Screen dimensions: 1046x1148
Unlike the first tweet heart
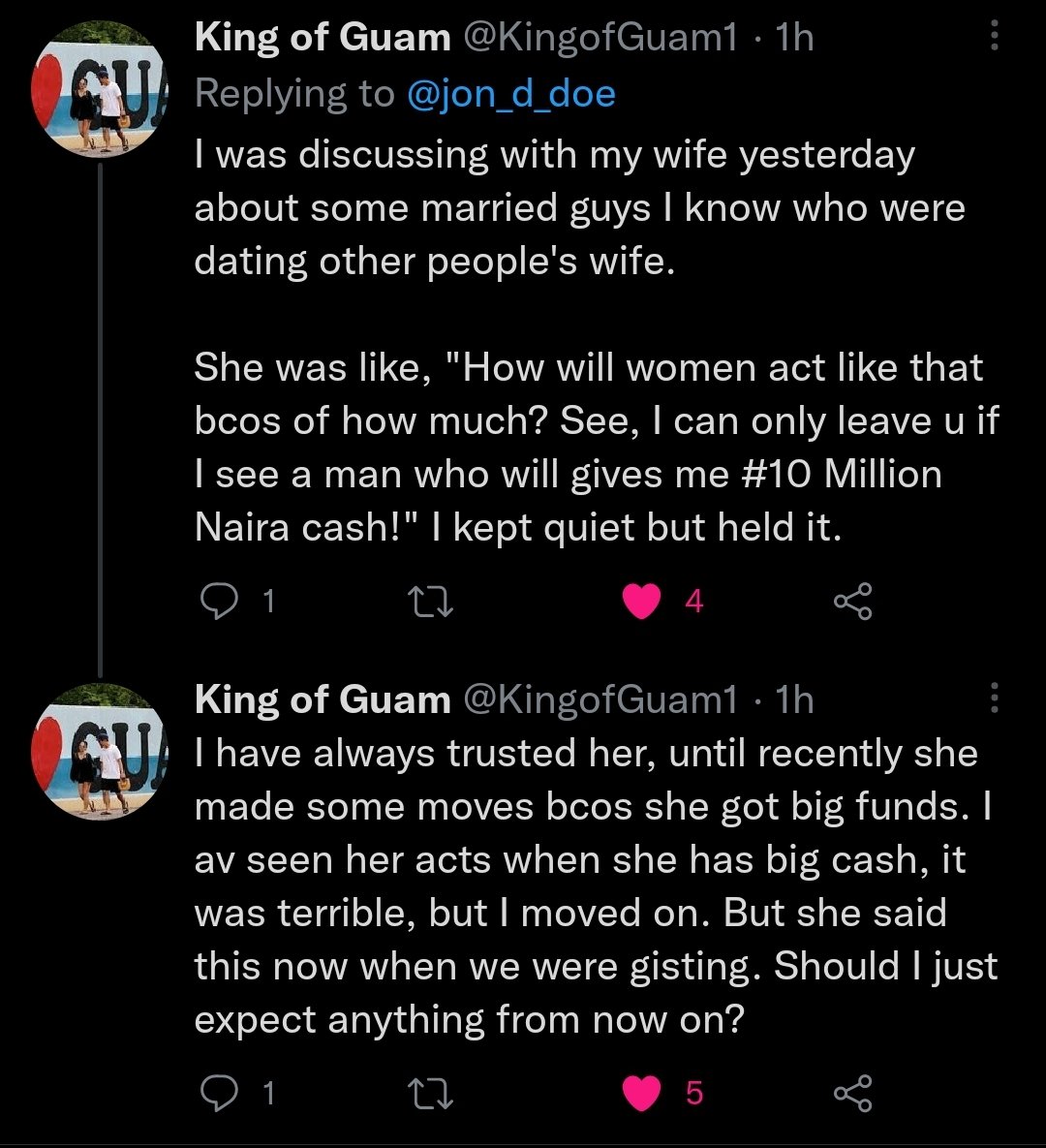[641, 602]
